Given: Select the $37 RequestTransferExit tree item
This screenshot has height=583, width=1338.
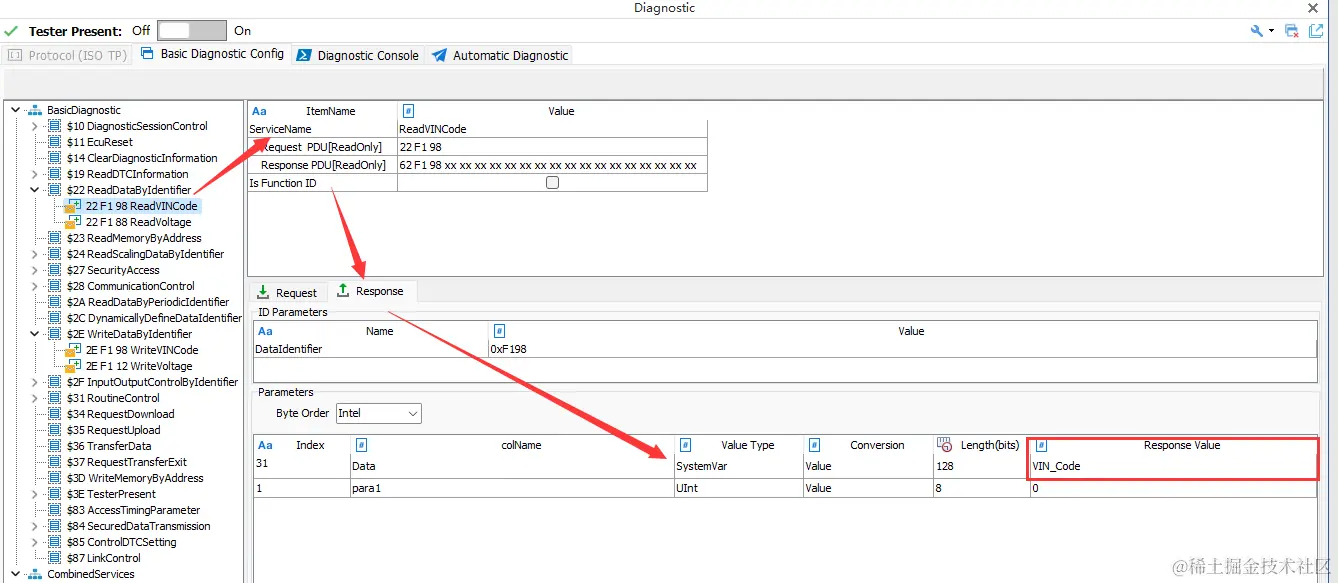Looking at the screenshot, I should click(126, 462).
